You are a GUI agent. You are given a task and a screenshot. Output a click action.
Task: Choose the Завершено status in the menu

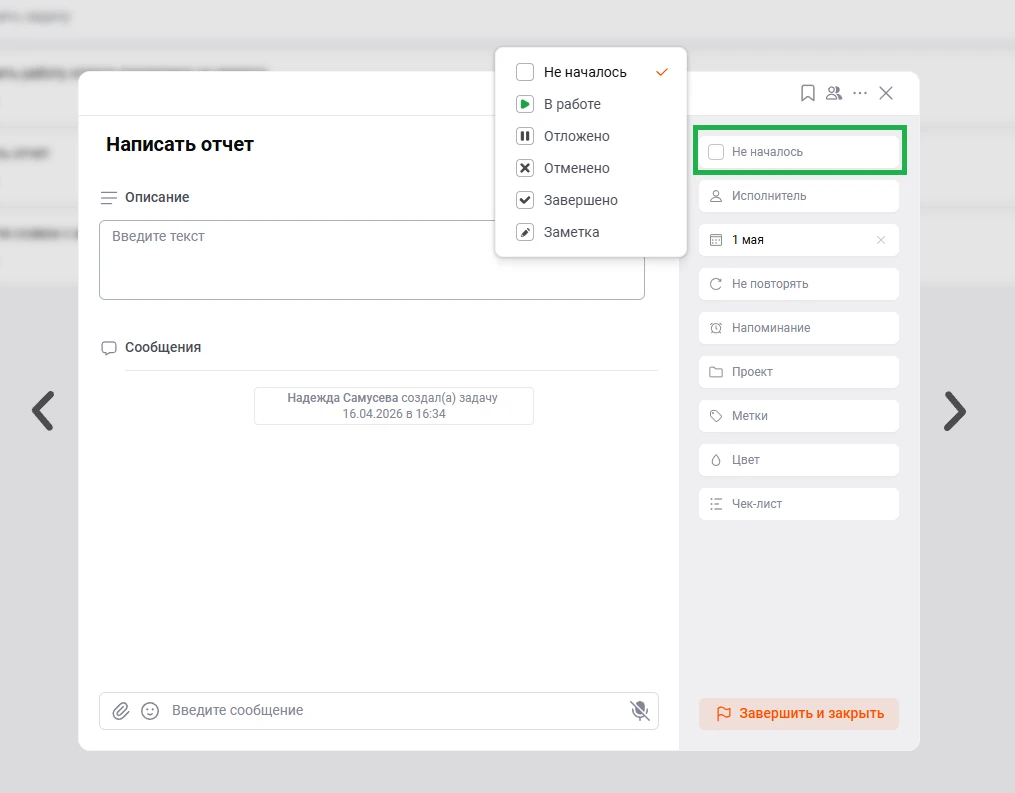pyautogui.click(x=580, y=200)
